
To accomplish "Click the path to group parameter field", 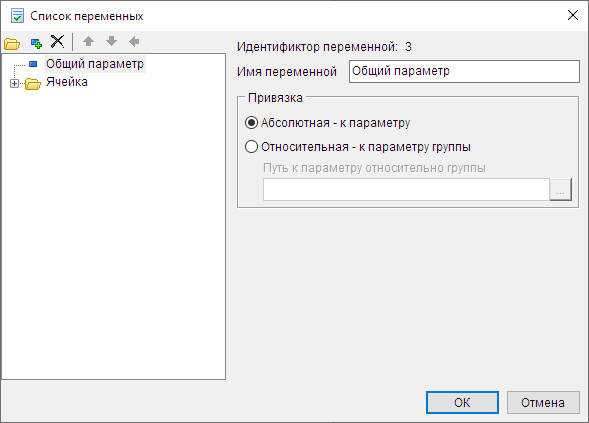I will tap(406, 190).
